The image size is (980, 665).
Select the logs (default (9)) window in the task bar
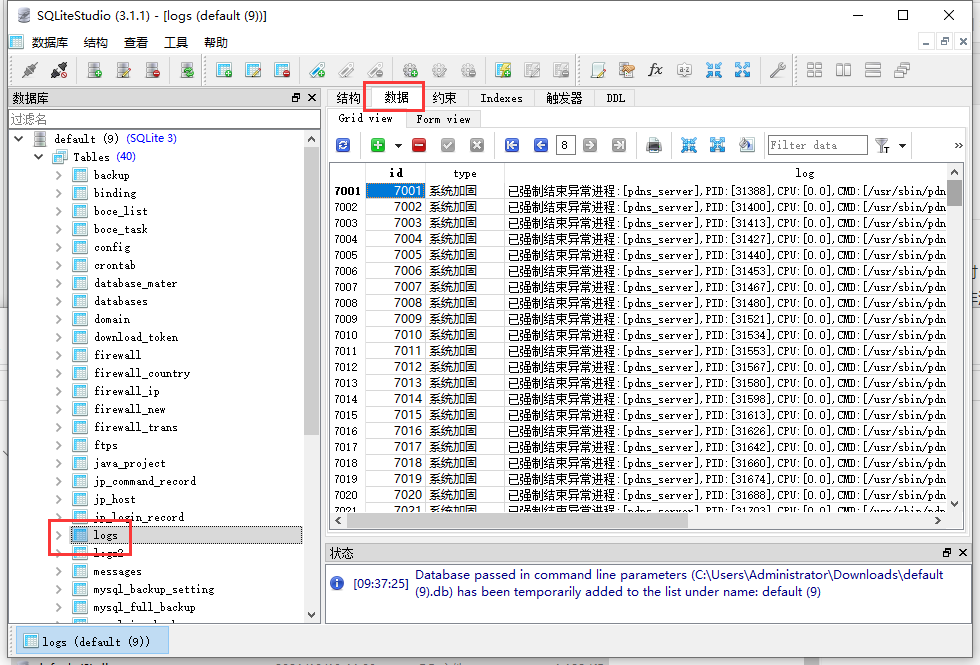tap(92, 641)
